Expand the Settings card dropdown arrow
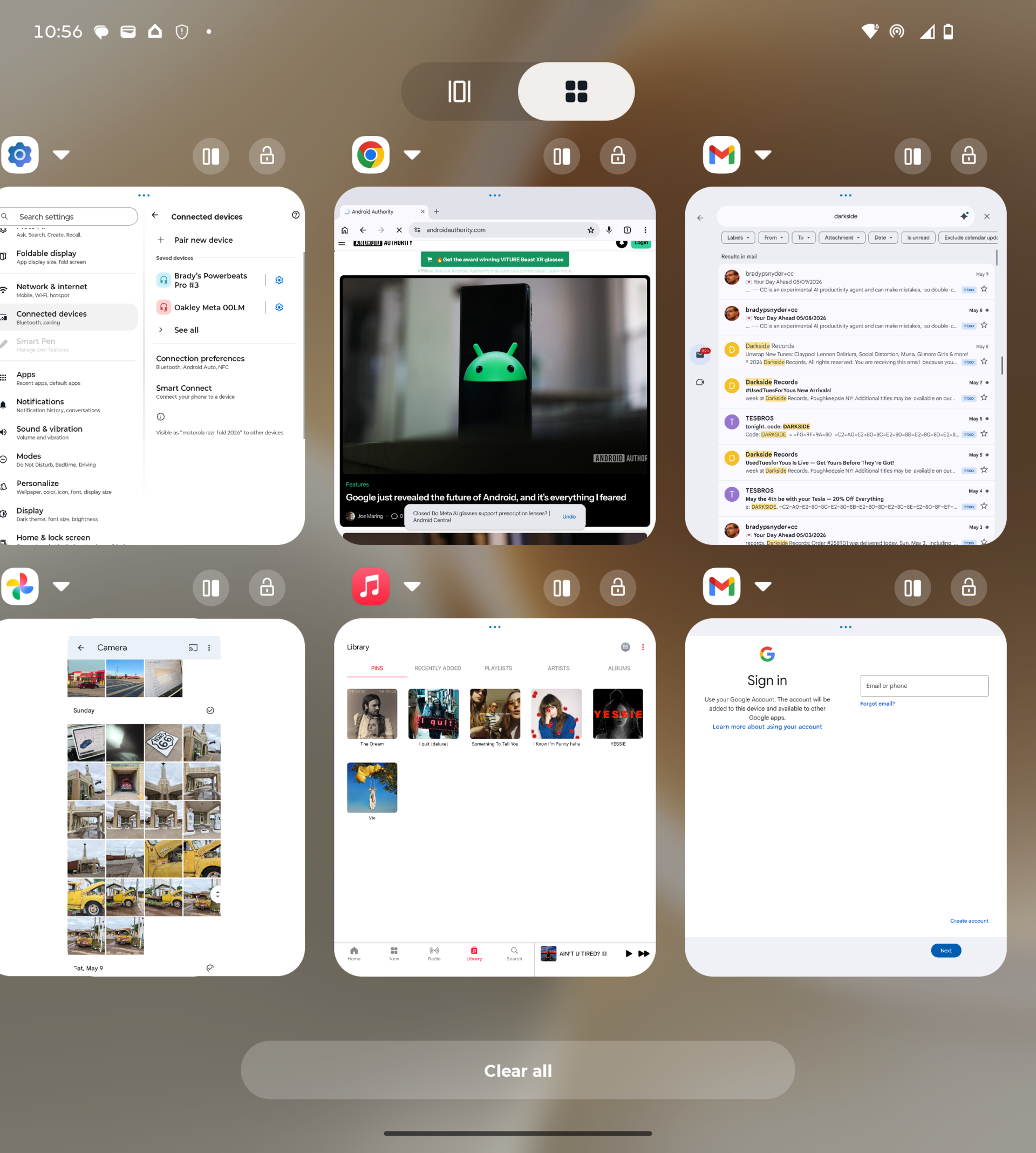 [x=62, y=155]
